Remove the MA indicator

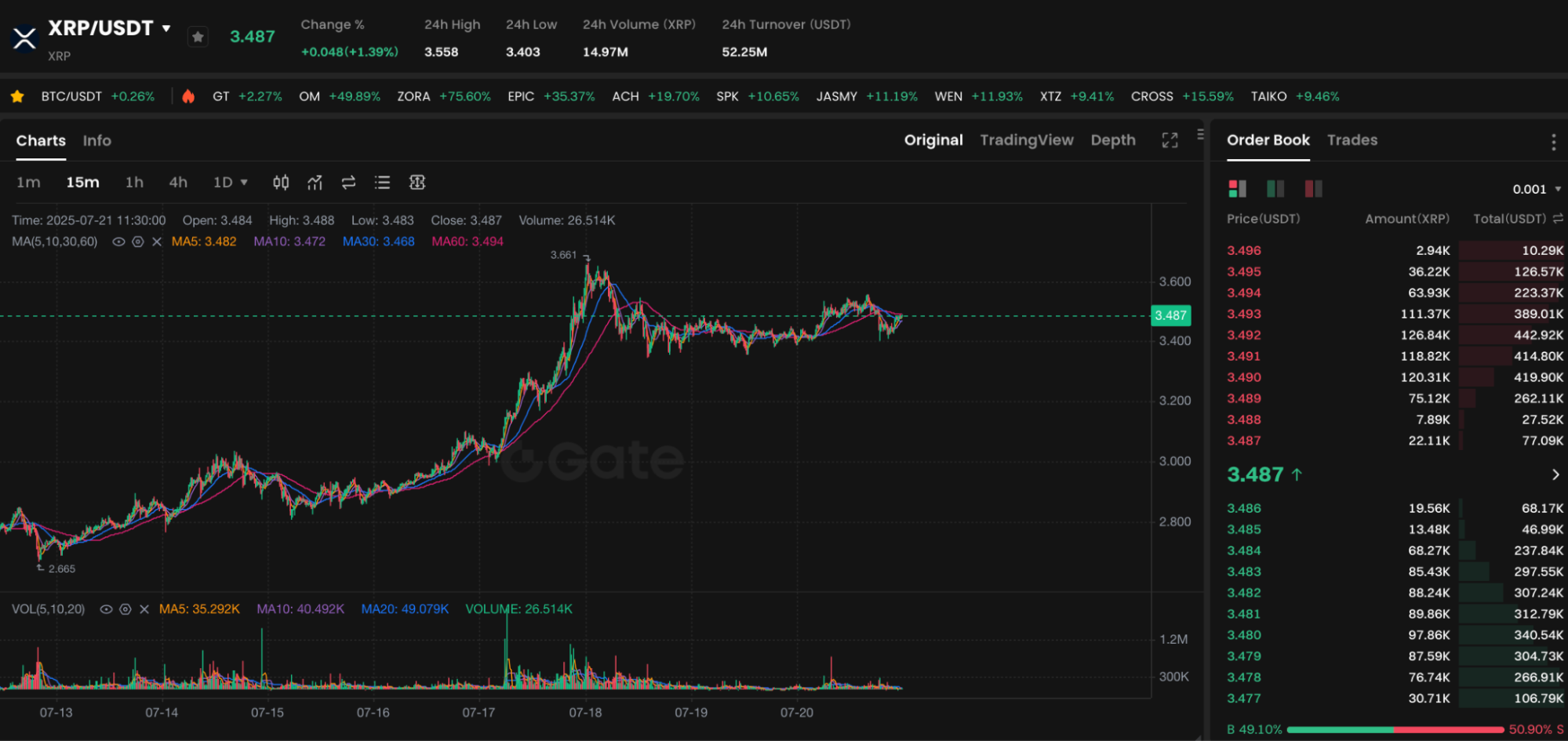pyautogui.click(x=157, y=242)
